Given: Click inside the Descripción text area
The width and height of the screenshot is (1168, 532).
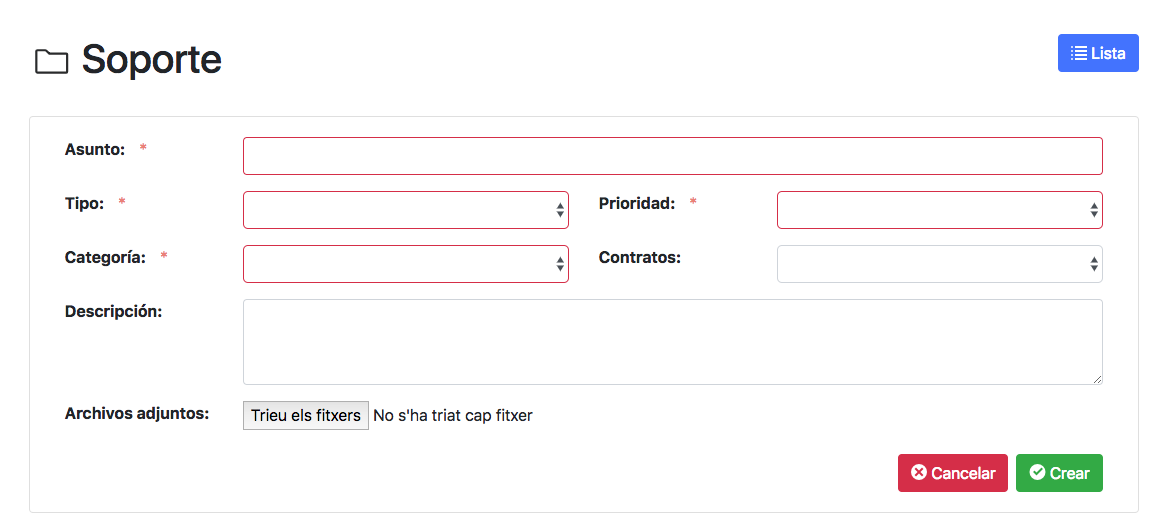Looking at the screenshot, I should pyautogui.click(x=673, y=342).
